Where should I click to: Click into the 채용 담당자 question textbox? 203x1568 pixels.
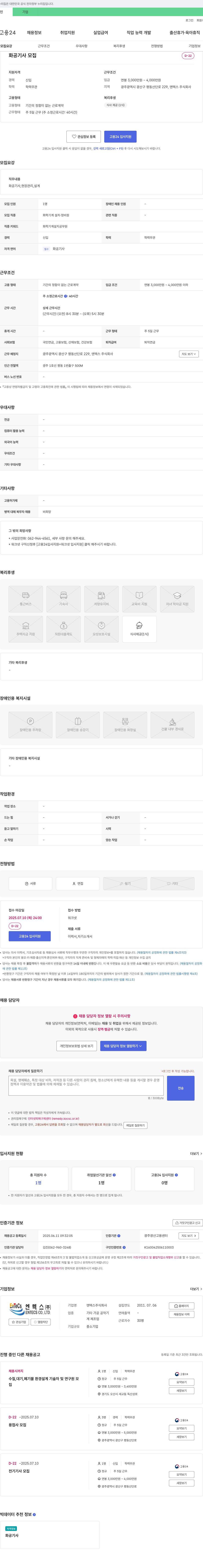[86, 1086]
